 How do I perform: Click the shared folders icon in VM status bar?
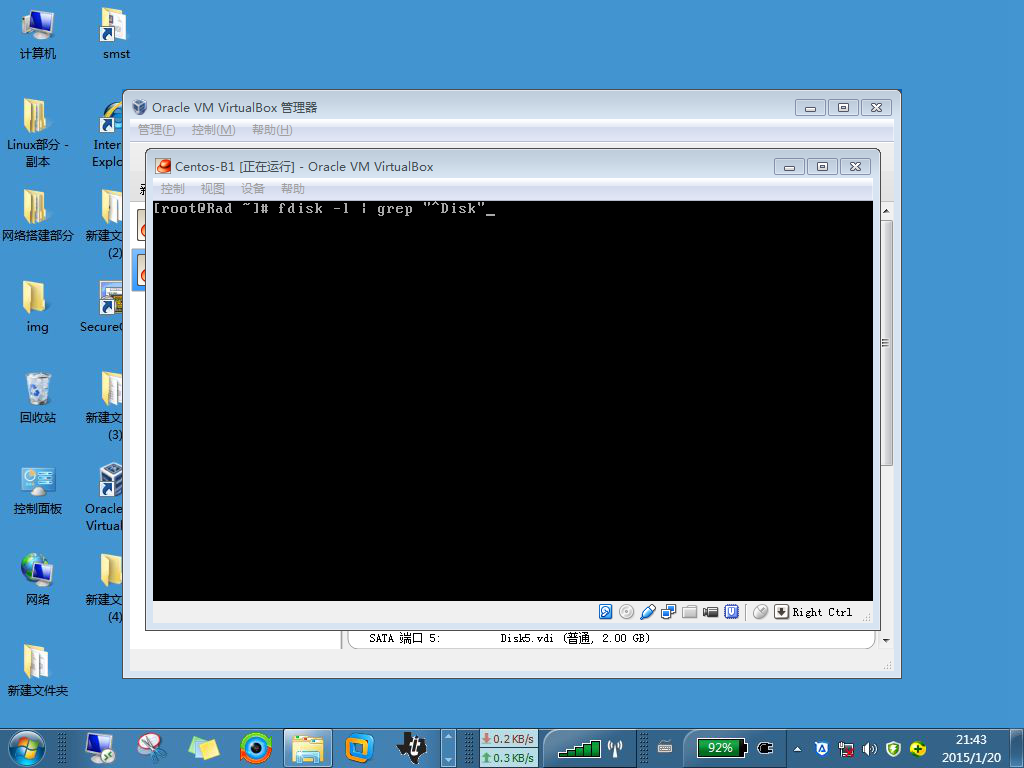point(690,612)
